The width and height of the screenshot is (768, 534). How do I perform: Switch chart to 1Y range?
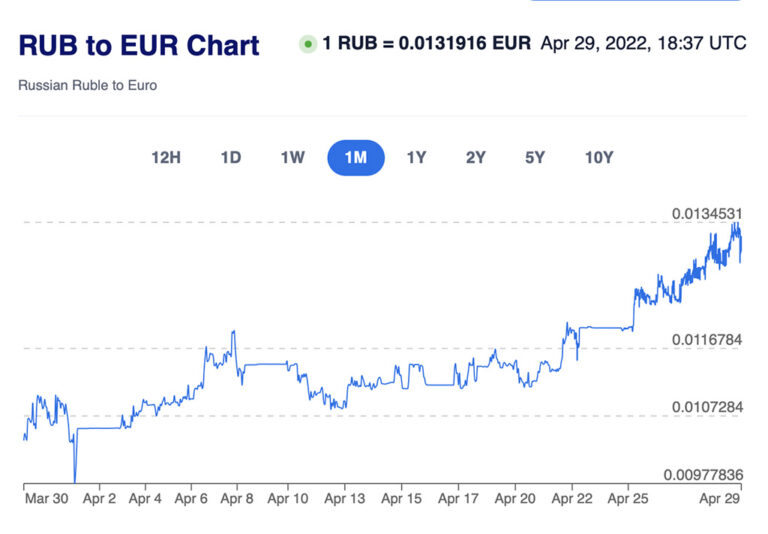coord(416,157)
